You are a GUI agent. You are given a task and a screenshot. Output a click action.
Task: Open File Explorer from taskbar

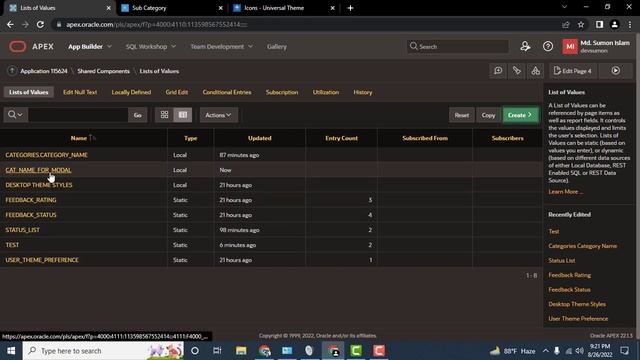pyautogui.click(x=241, y=351)
